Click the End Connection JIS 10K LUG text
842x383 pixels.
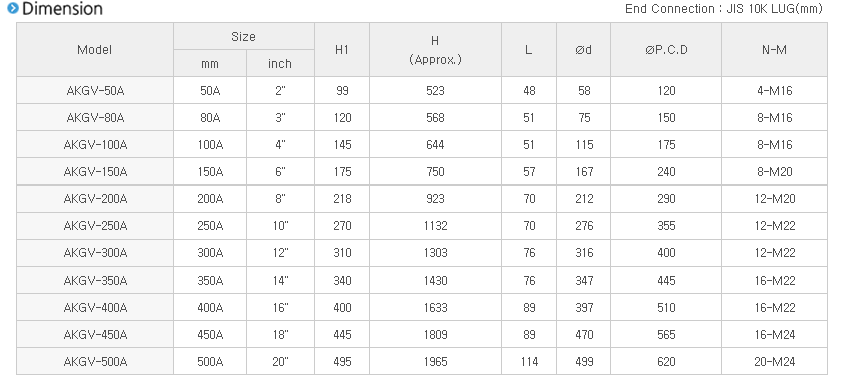point(723,9)
